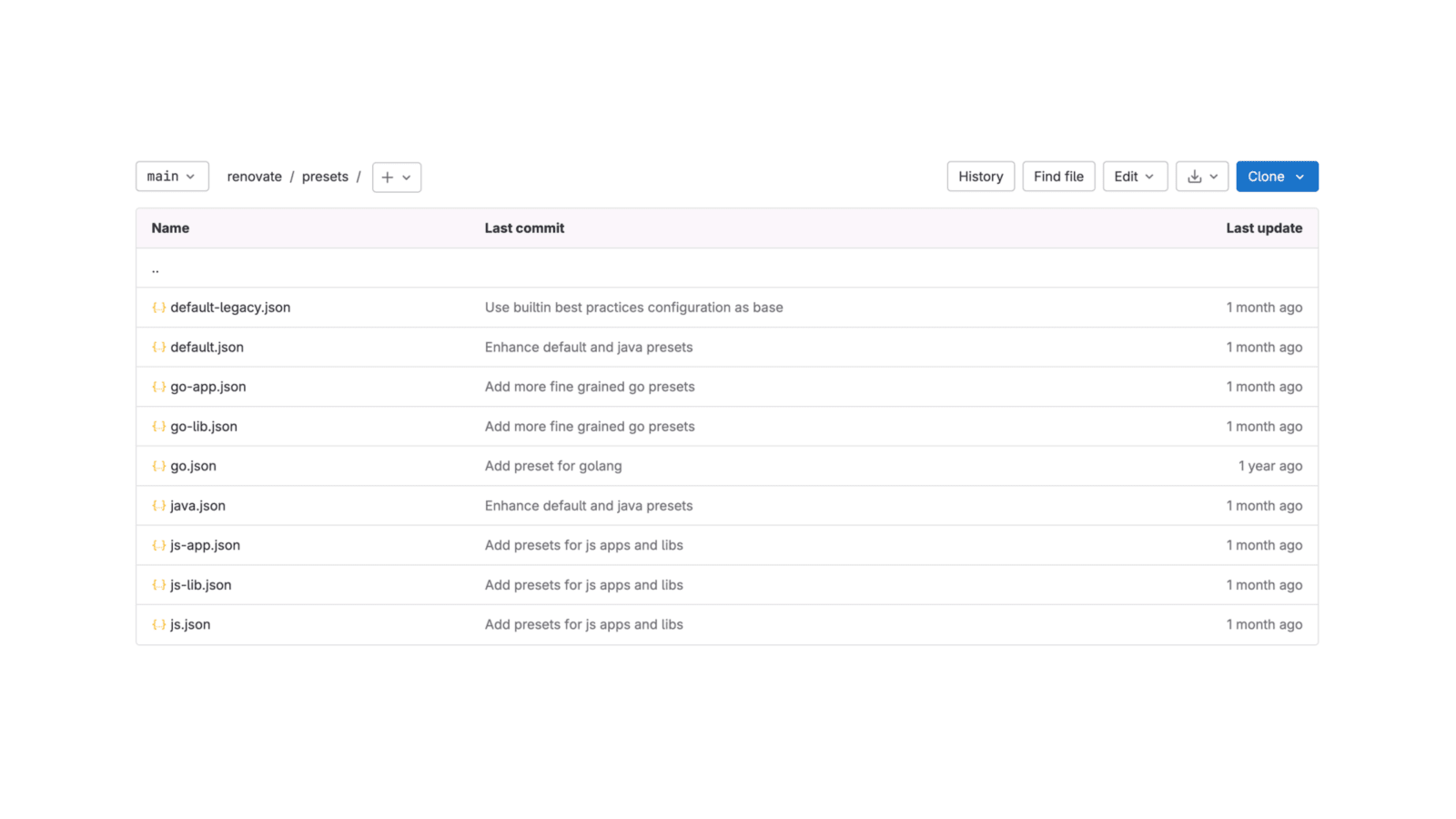Click the JSON icon beside go-app.json
This screenshot has height=819, width=1456.
(x=159, y=387)
